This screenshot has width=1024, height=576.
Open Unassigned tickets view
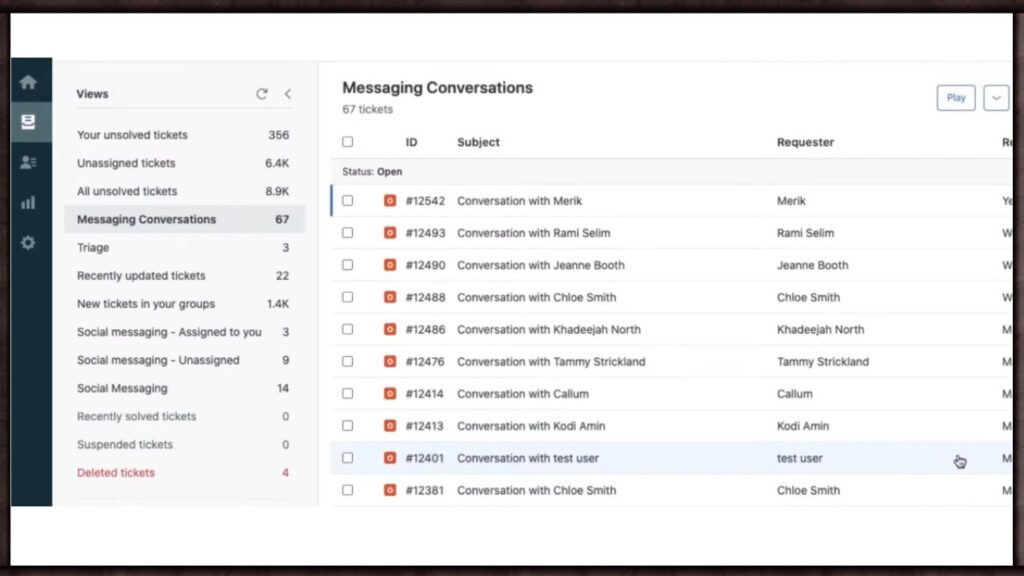[x=184, y=163]
